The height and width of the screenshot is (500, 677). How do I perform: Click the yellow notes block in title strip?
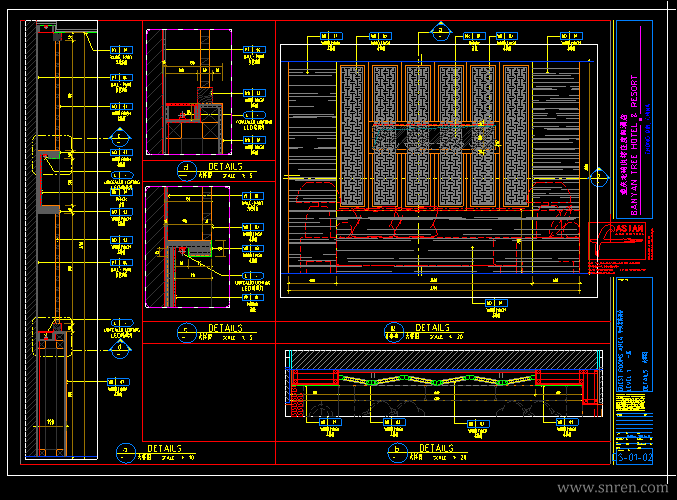(630, 403)
